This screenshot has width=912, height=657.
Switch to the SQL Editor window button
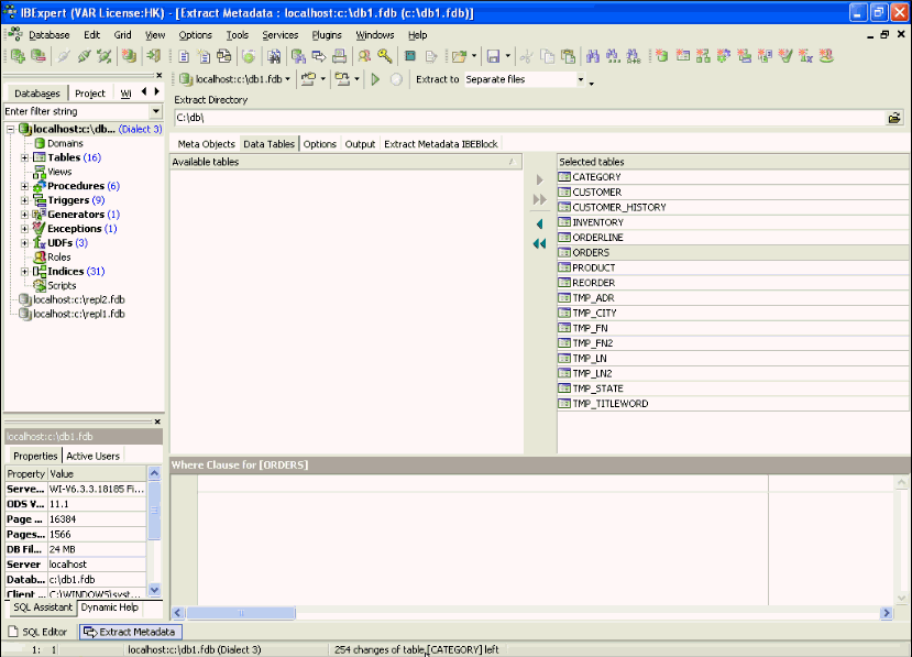click(38, 632)
